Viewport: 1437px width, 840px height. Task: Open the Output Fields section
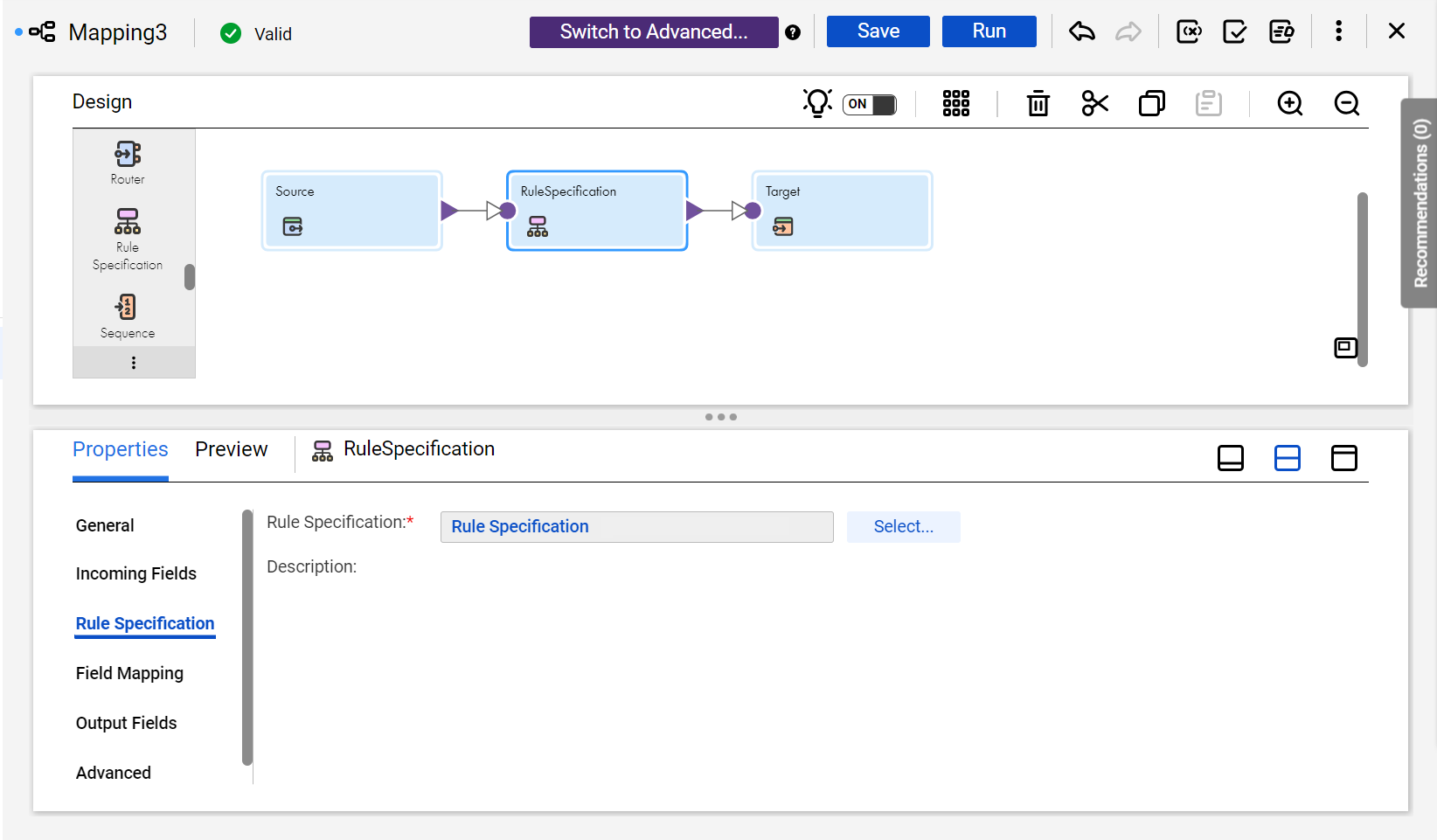(x=126, y=723)
